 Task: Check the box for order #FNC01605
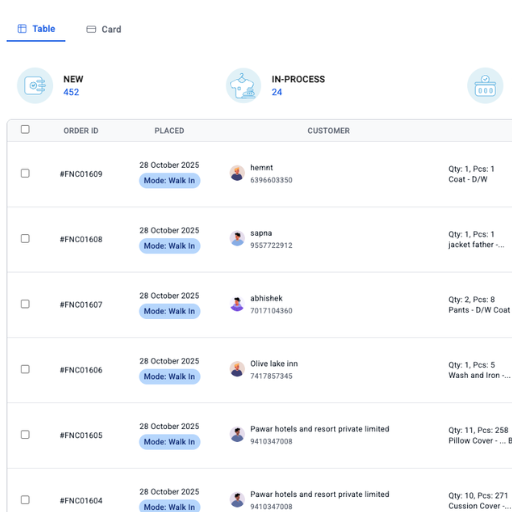[25, 435]
